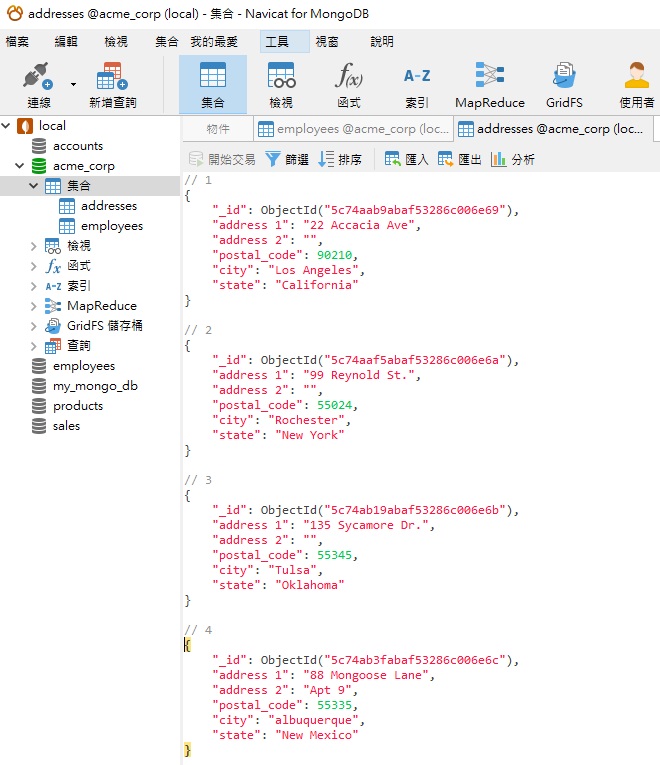Click the 排序 sort button
The width and height of the screenshot is (660, 765).
pyautogui.click(x=340, y=159)
